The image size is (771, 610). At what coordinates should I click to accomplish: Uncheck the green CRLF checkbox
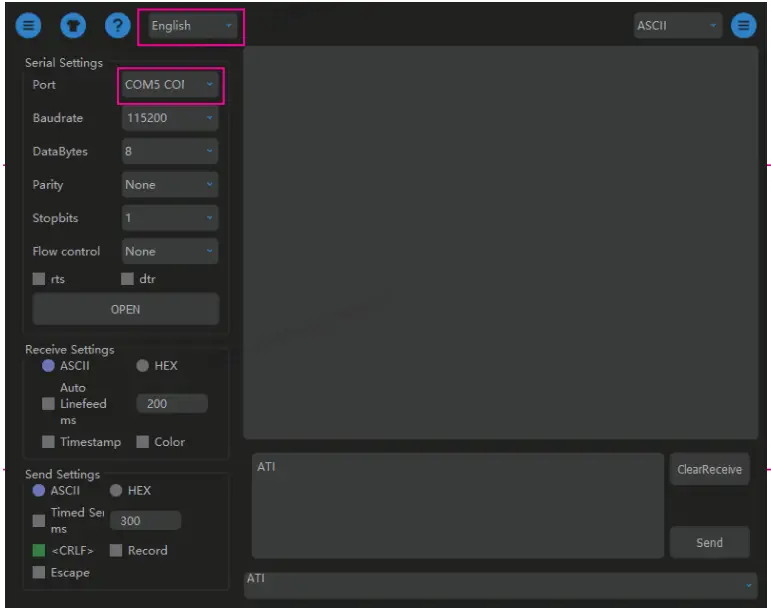(38, 551)
